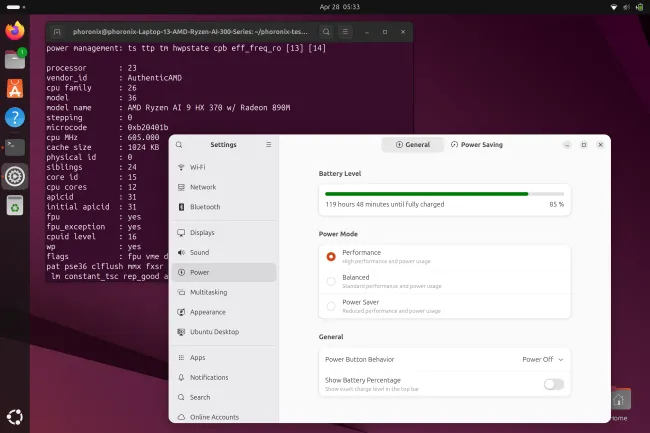The image size is (650, 433).
Task: Enable the Show Battery Percentage switch
Action: click(553, 384)
